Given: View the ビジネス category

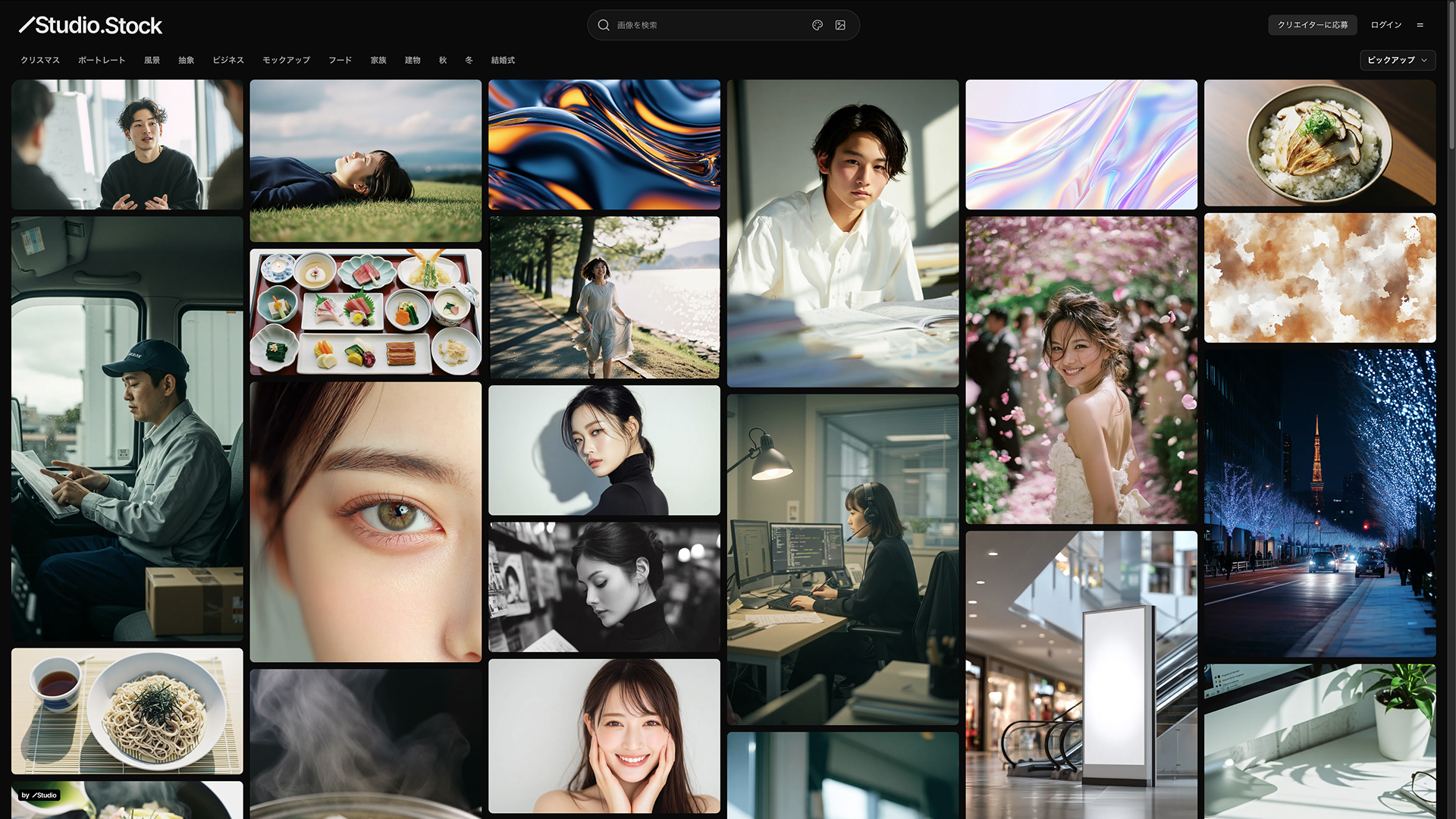Looking at the screenshot, I should click(x=228, y=60).
